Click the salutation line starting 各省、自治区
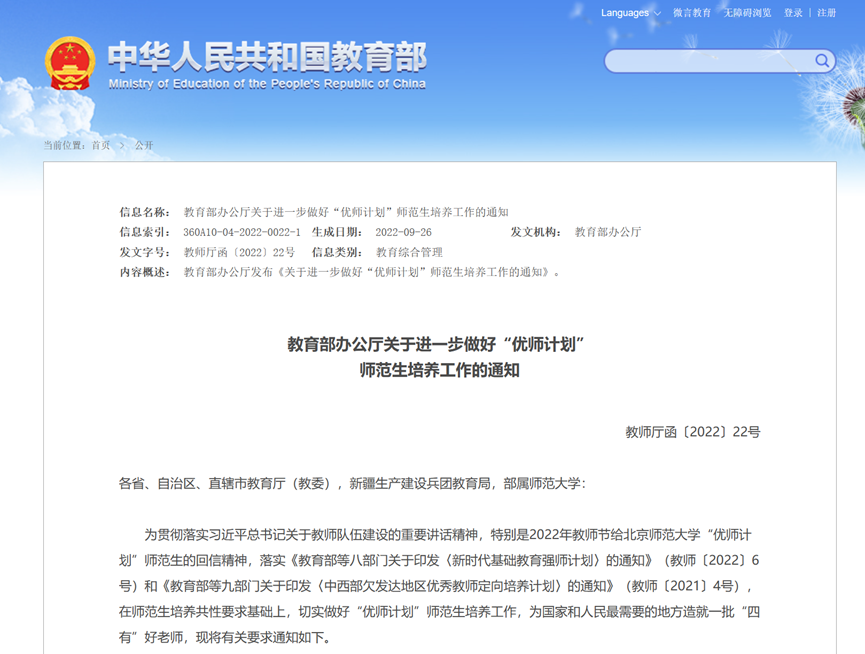865x654 pixels. click(x=352, y=484)
